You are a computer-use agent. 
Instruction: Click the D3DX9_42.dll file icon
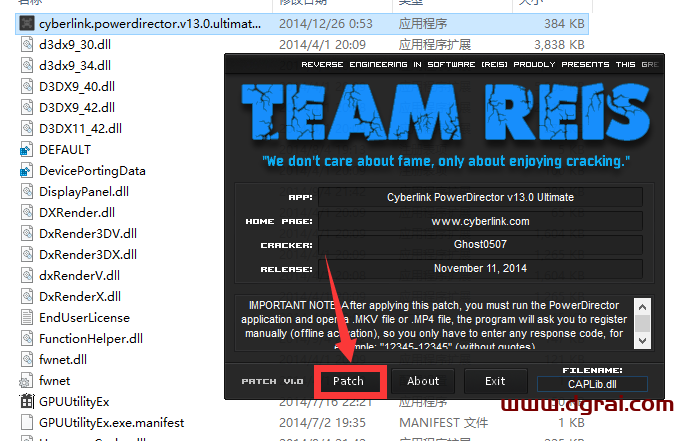tap(27, 107)
